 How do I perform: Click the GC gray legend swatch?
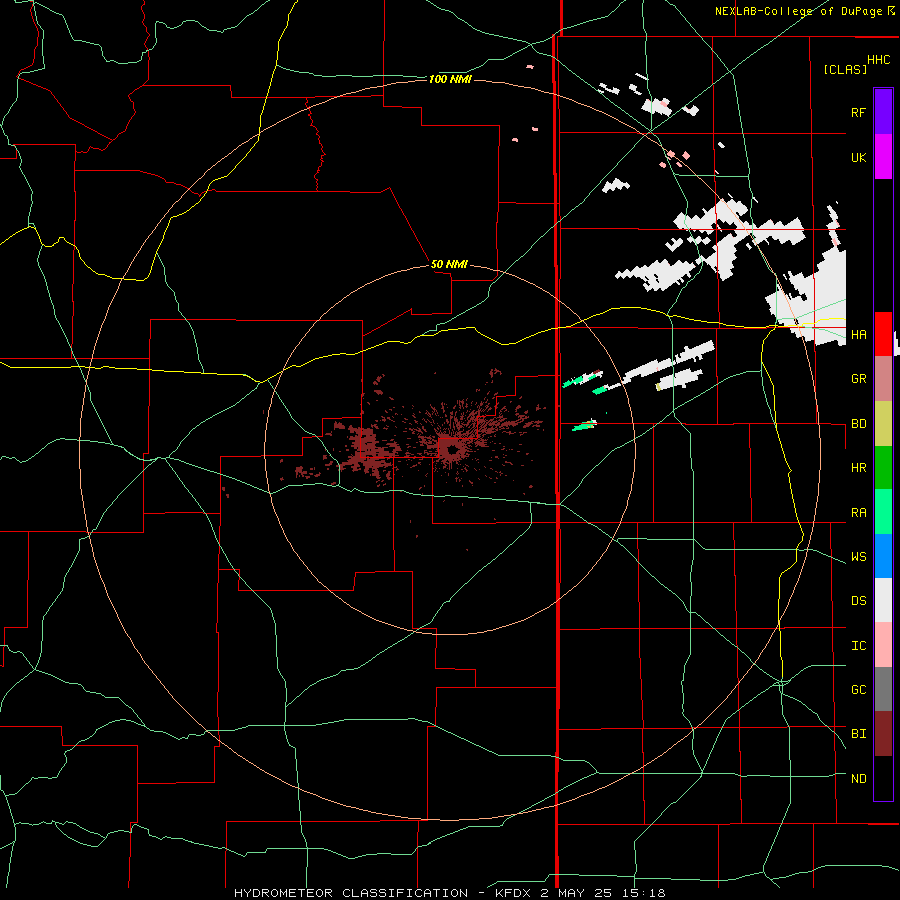tap(883, 689)
